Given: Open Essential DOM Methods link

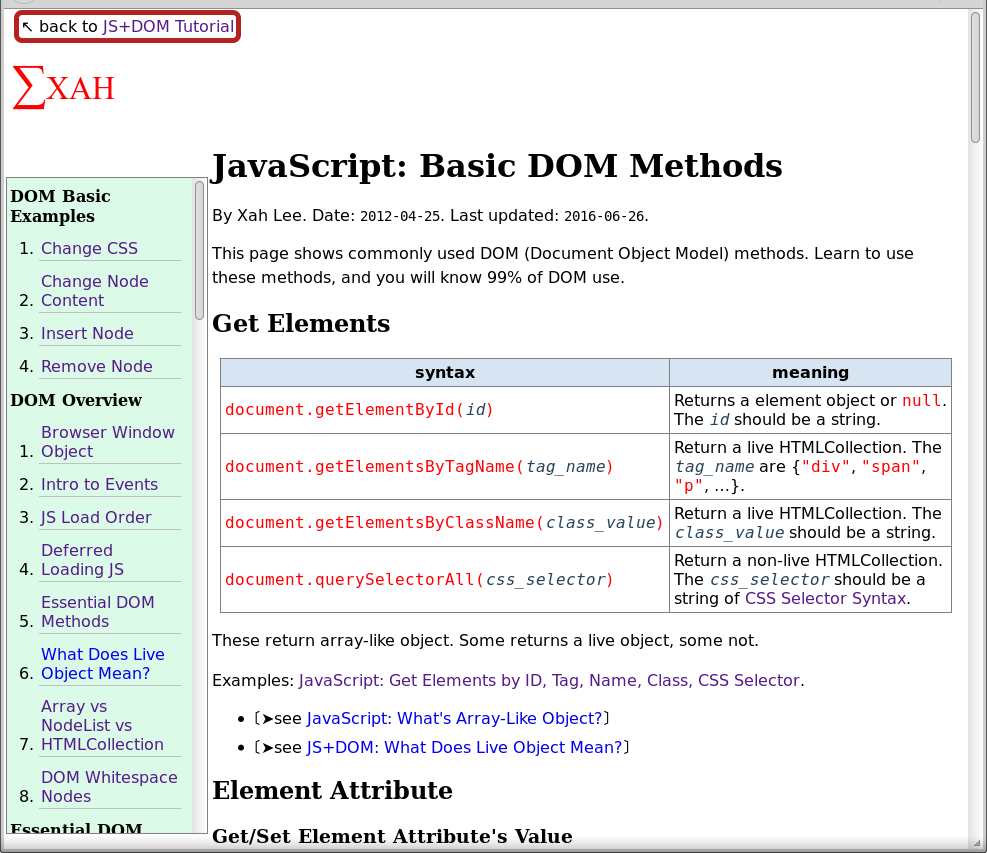Looking at the screenshot, I should [x=98, y=612].
